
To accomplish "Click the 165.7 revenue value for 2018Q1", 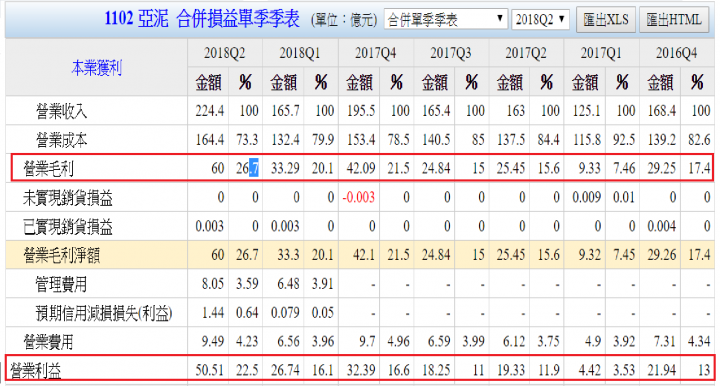I will coord(285,111).
